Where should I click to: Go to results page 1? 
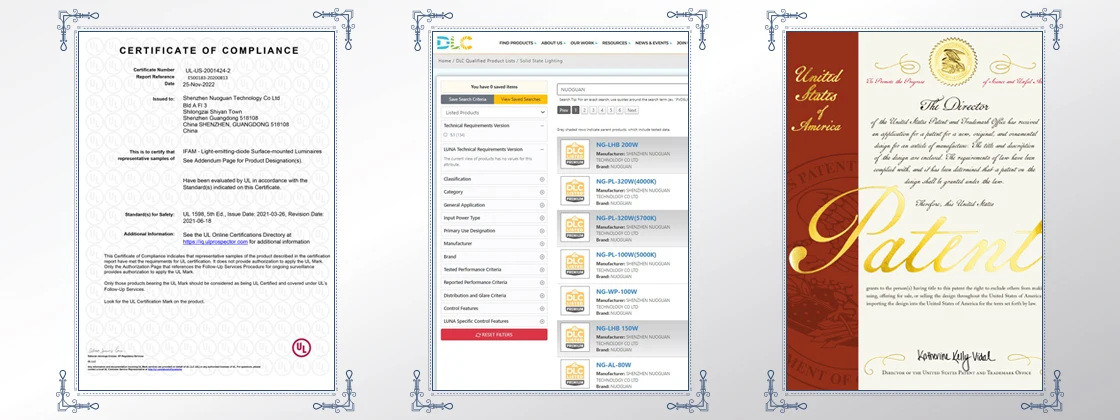pos(575,111)
